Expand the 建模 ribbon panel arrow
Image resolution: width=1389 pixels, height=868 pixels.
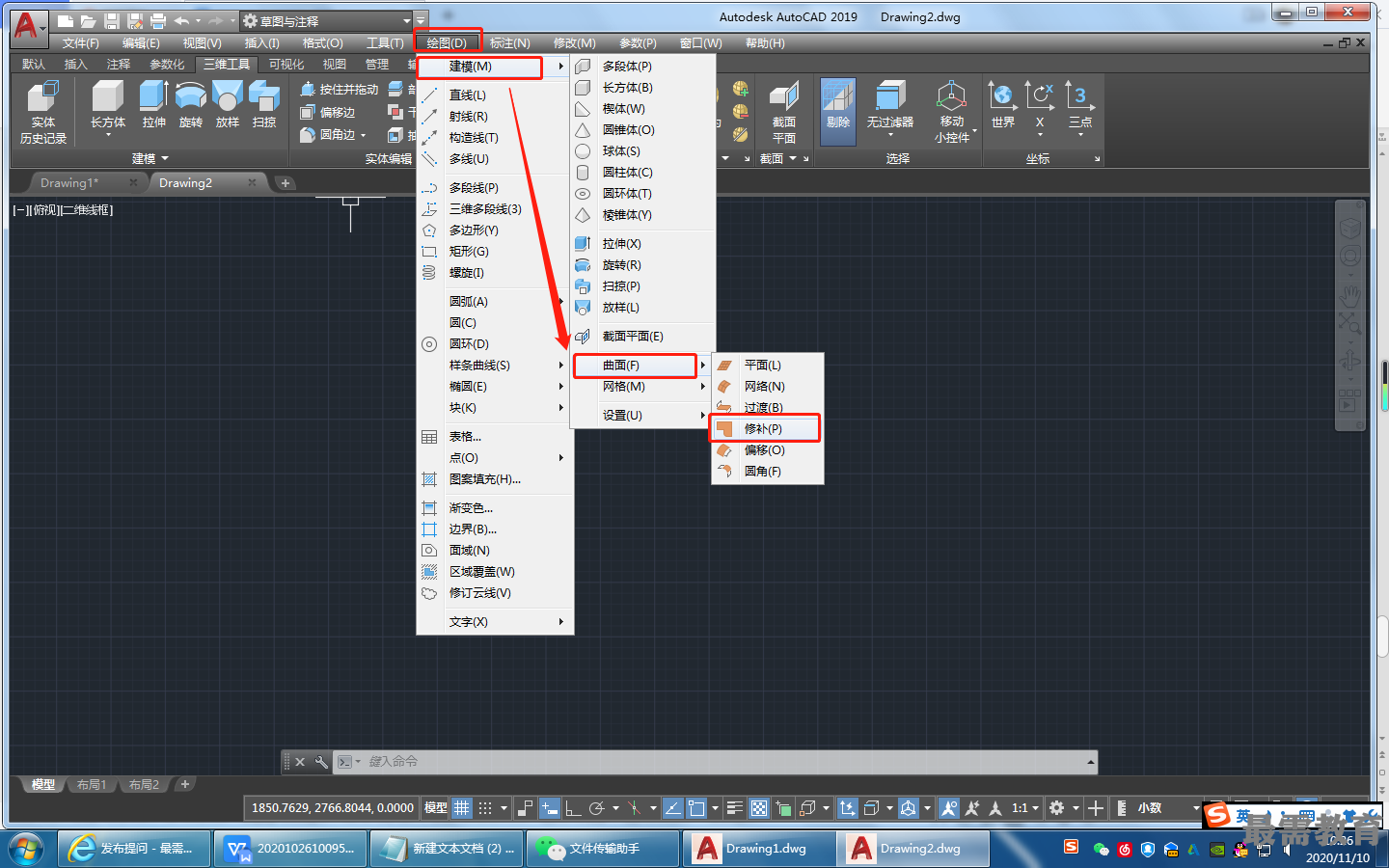165,159
